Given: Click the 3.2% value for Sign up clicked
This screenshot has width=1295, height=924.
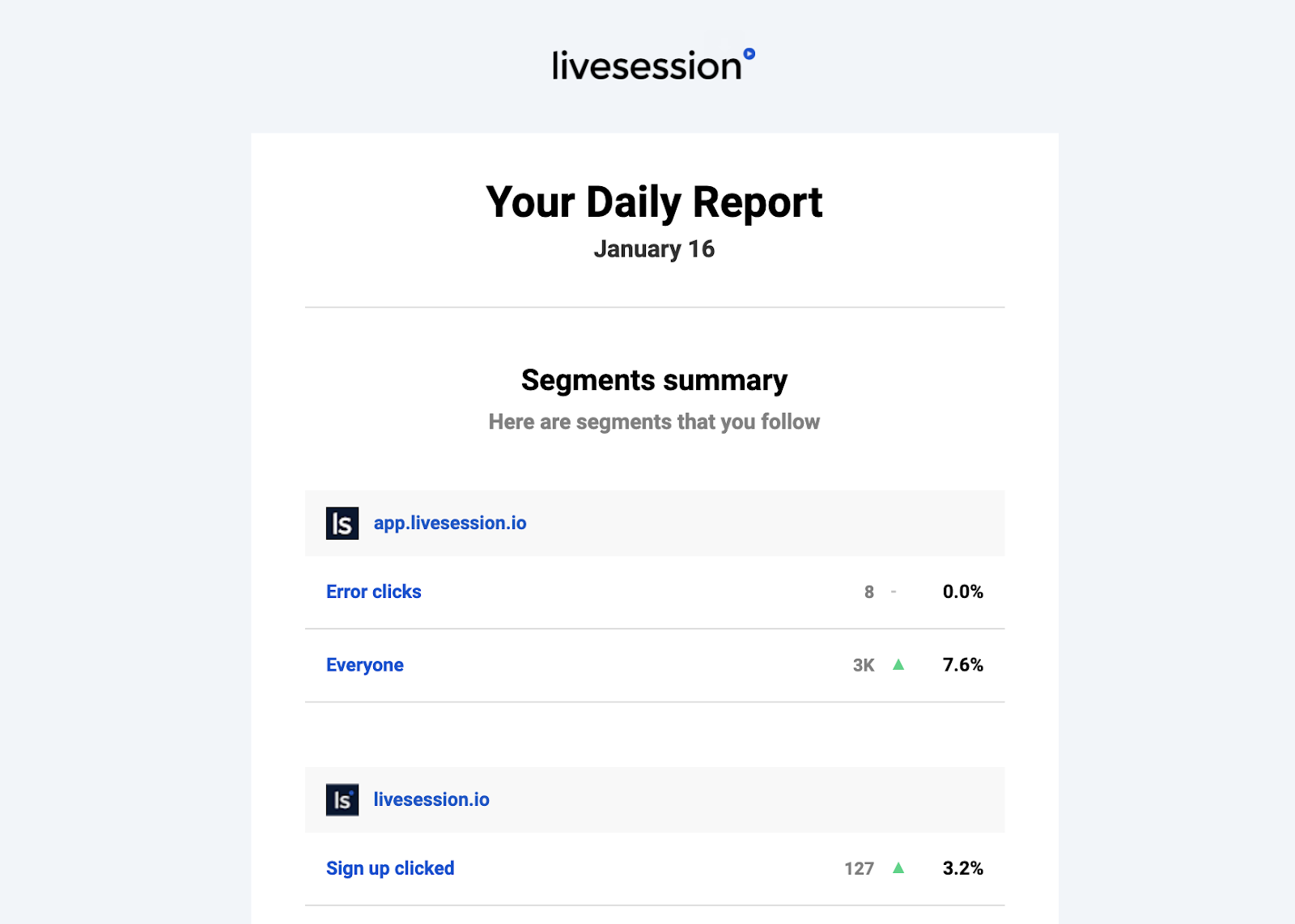Looking at the screenshot, I should point(965,867).
